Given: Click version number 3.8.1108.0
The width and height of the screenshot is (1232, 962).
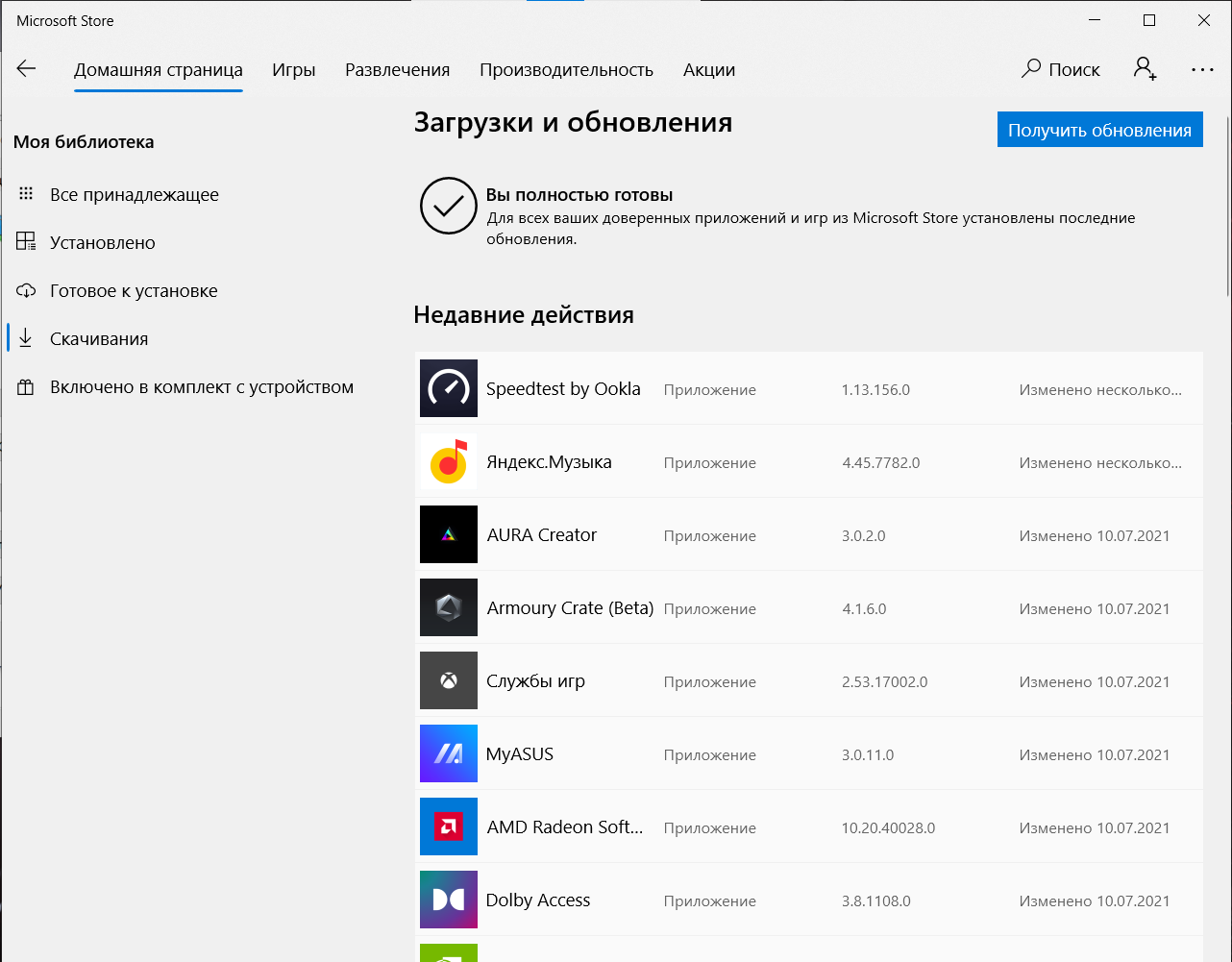Looking at the screenshot, I should coord(876,900).
